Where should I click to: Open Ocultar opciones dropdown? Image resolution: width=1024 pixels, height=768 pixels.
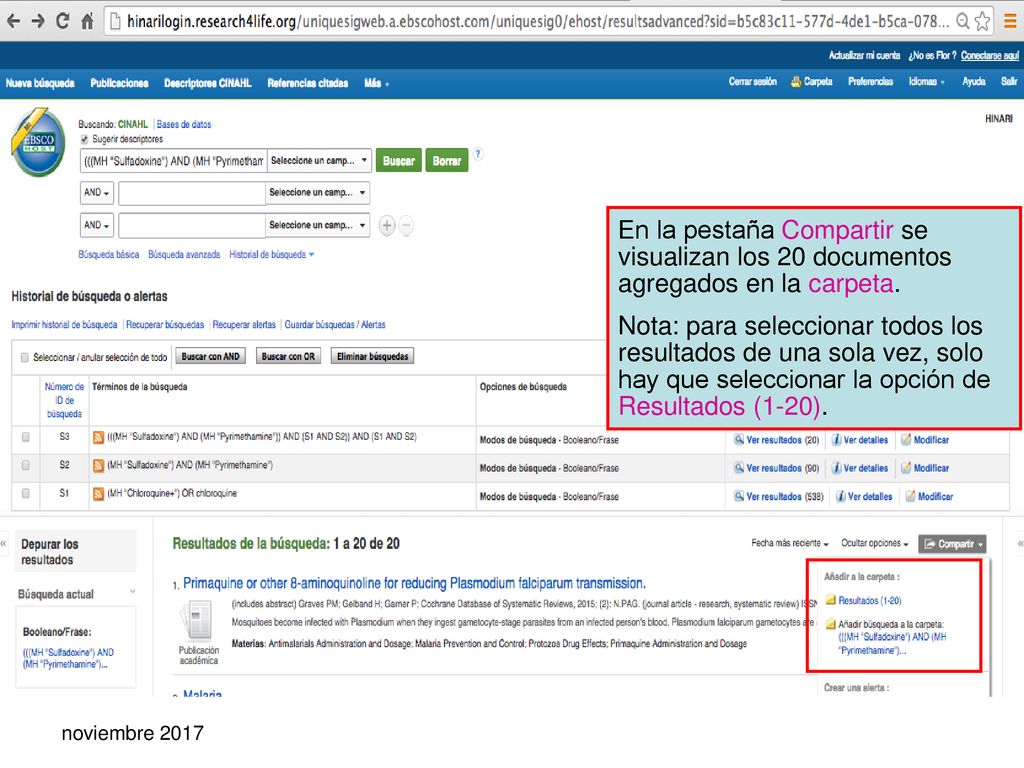[x=874, y=543]
